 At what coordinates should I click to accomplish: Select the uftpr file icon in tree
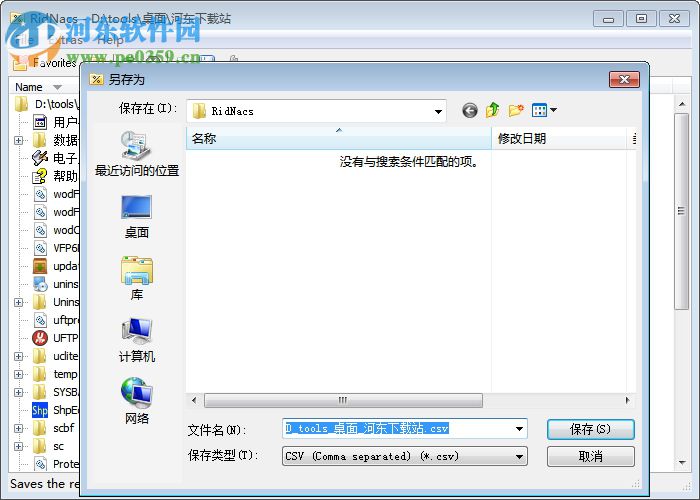click(40, 320)
